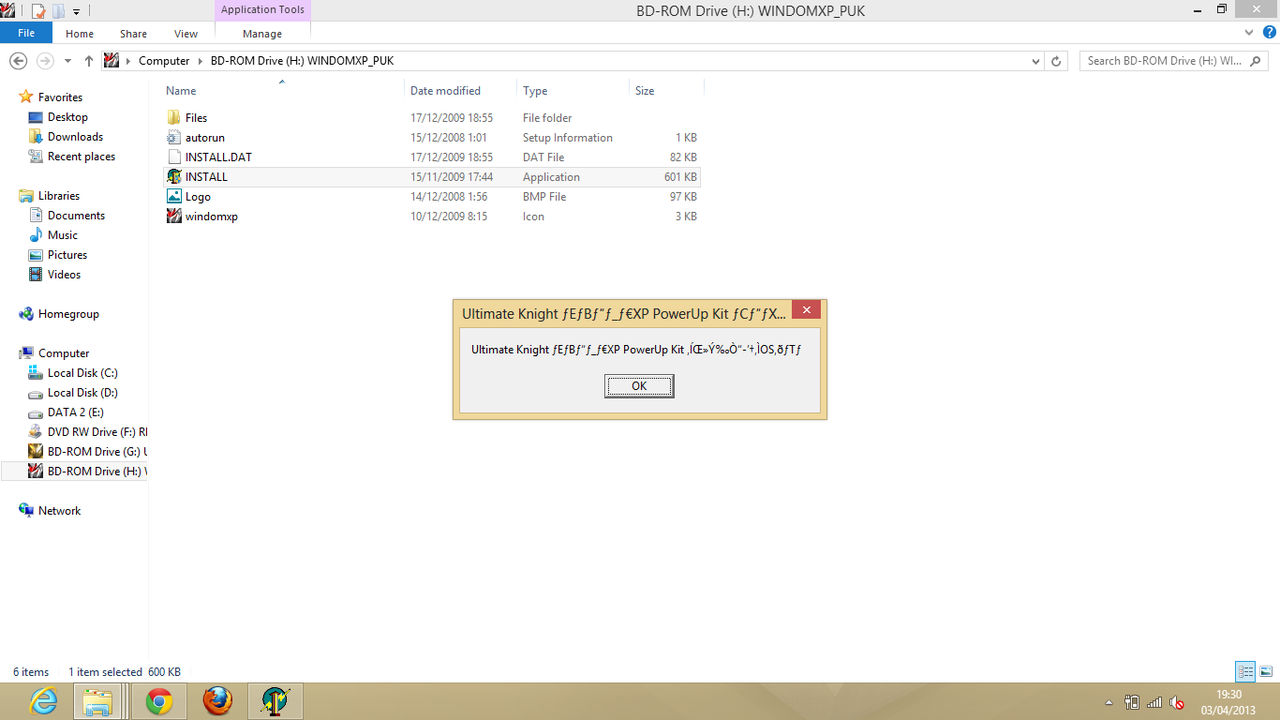Open Local Disk (D:) in the sidebar
The width and height of the screenshot is (1280, 720).
(x=82, y=393)
